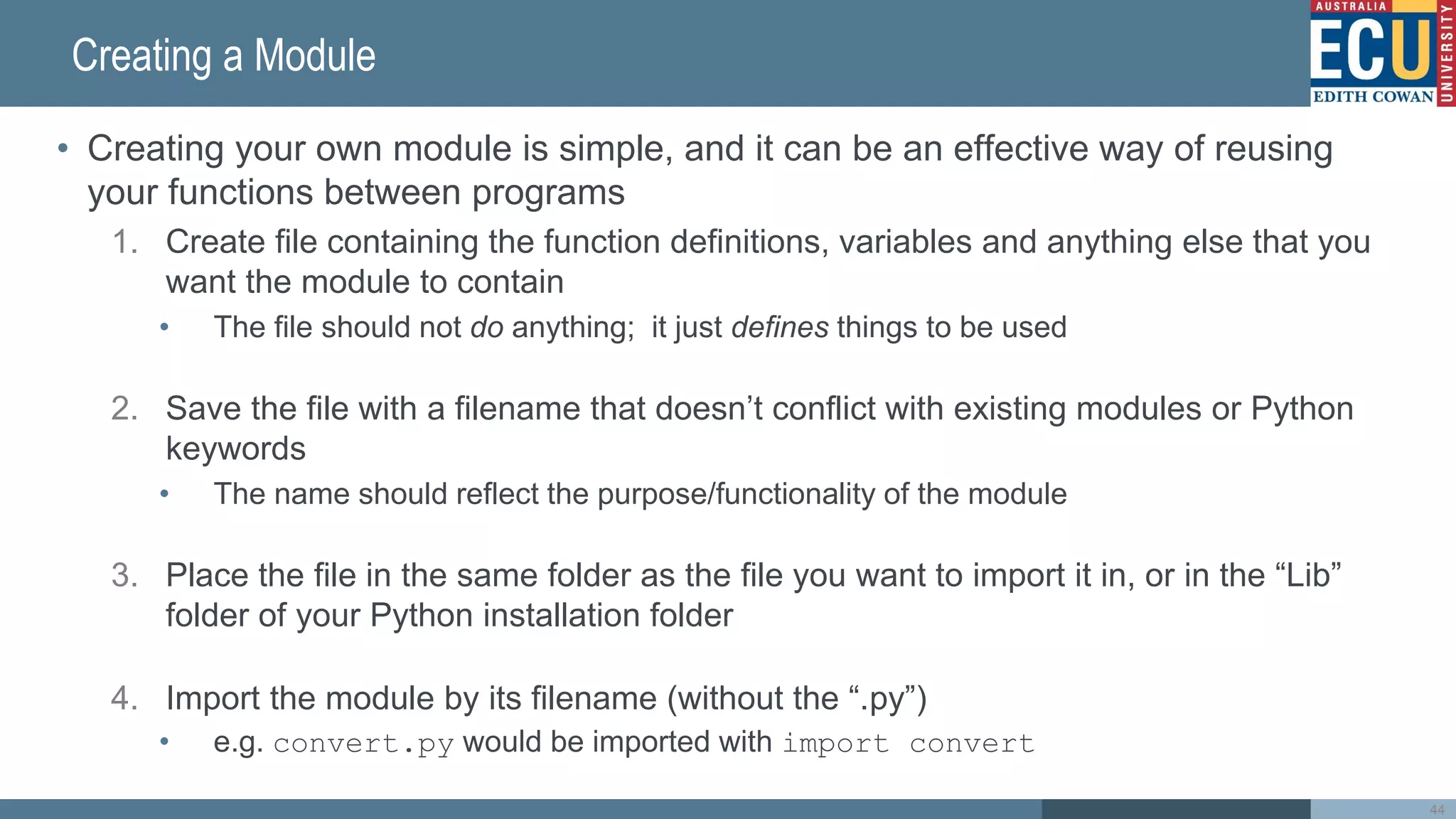Screen dimensions: 1456x819
Task: Click the numbered item 2 marker
Action: [x=125, y=409]
